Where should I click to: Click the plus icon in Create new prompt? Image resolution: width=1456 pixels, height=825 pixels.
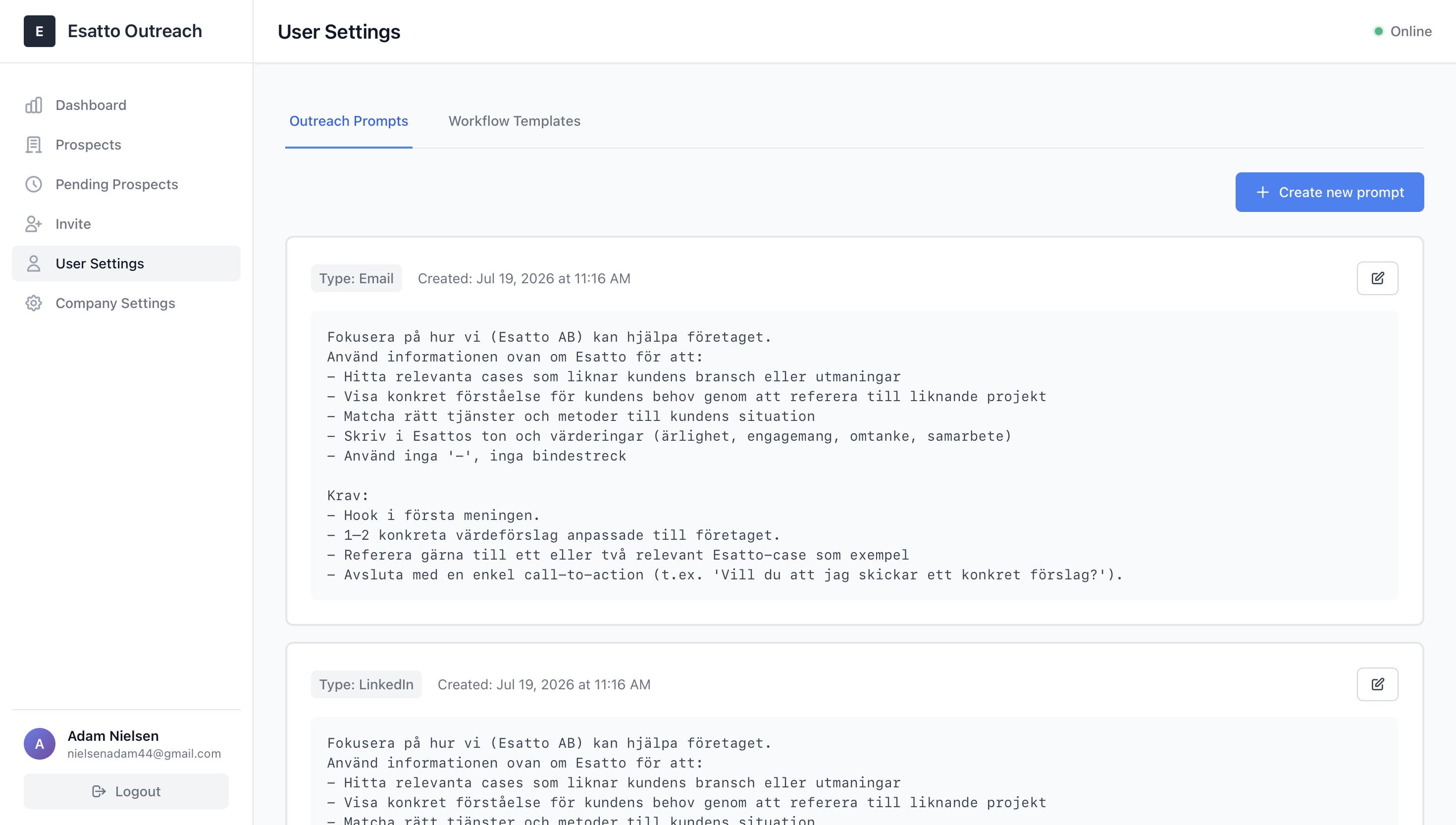[x=1262, y=192]
